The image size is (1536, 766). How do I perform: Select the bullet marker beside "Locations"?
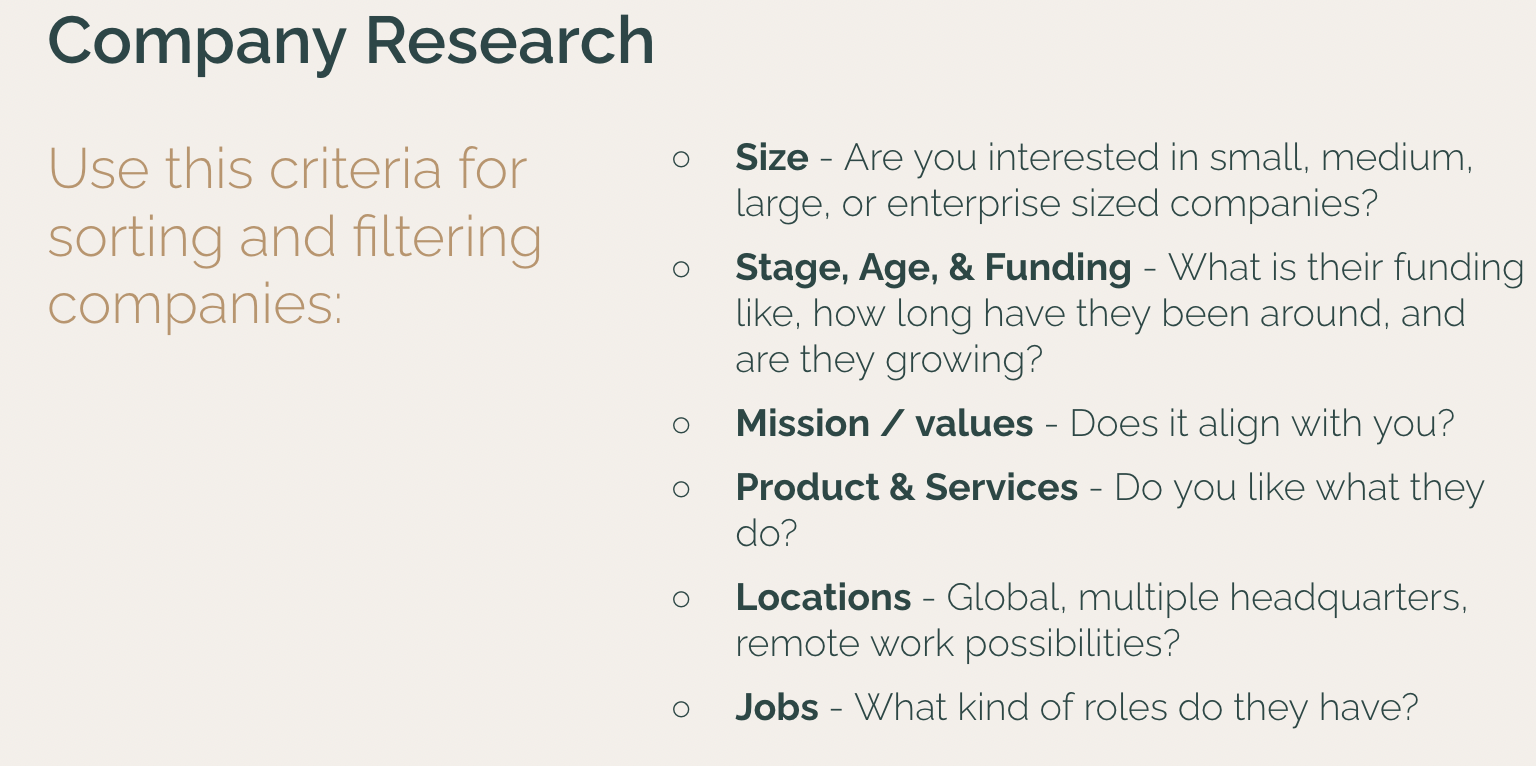tap(682, 598)
